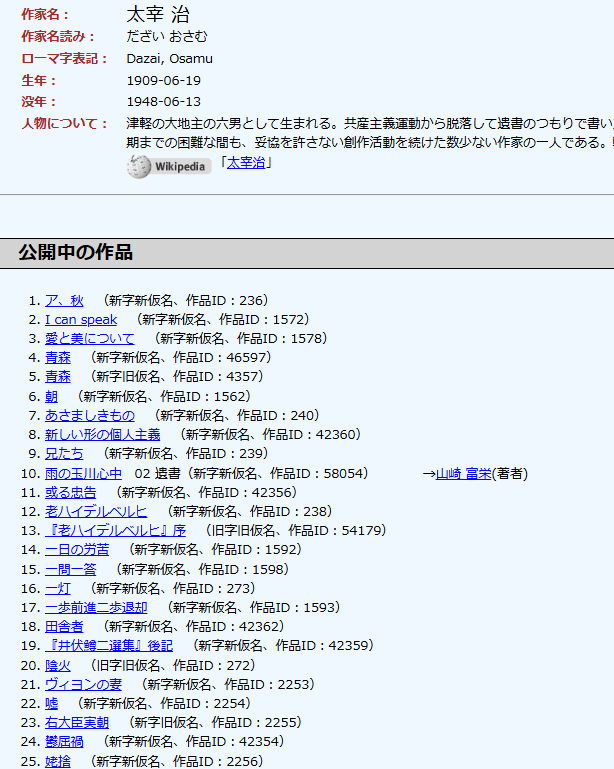The width and height of the screenshot is (614, 769).
Task: Open the work 右大臣実朝
Action: coord(77,722)
